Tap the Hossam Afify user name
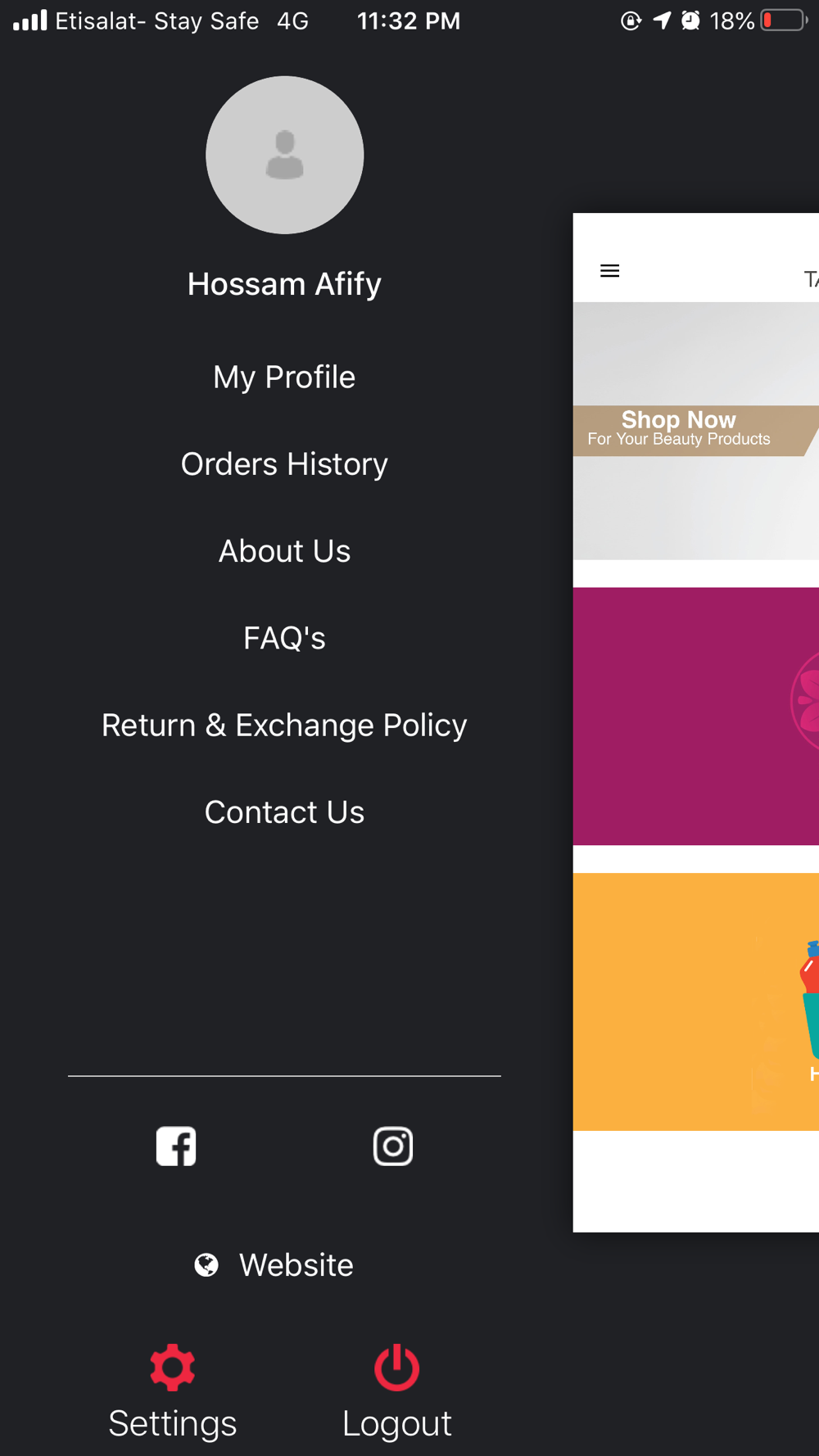 click(284, 284)
